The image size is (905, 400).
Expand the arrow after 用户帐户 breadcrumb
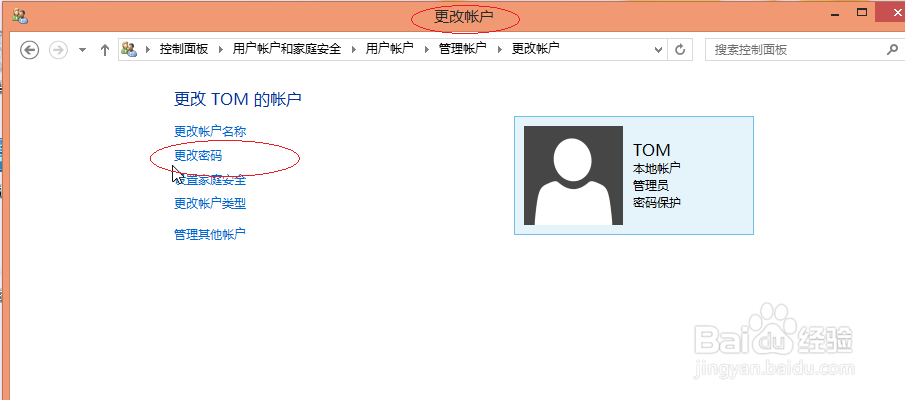pos(427,50)
